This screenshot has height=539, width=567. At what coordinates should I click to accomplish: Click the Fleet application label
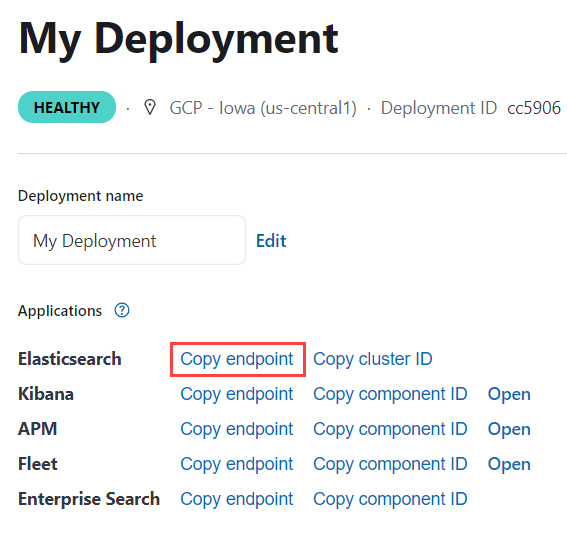pos(38,464)
